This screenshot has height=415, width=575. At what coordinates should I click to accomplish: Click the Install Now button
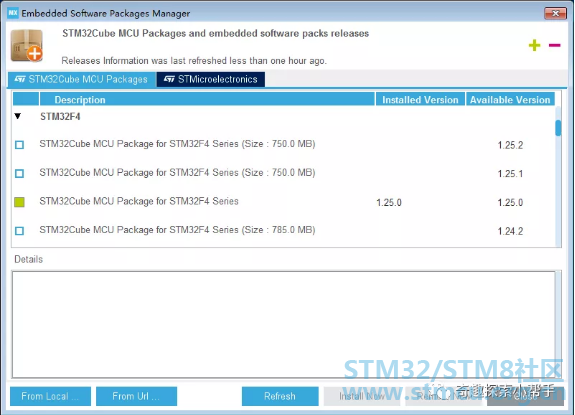(x=362, y=396)
